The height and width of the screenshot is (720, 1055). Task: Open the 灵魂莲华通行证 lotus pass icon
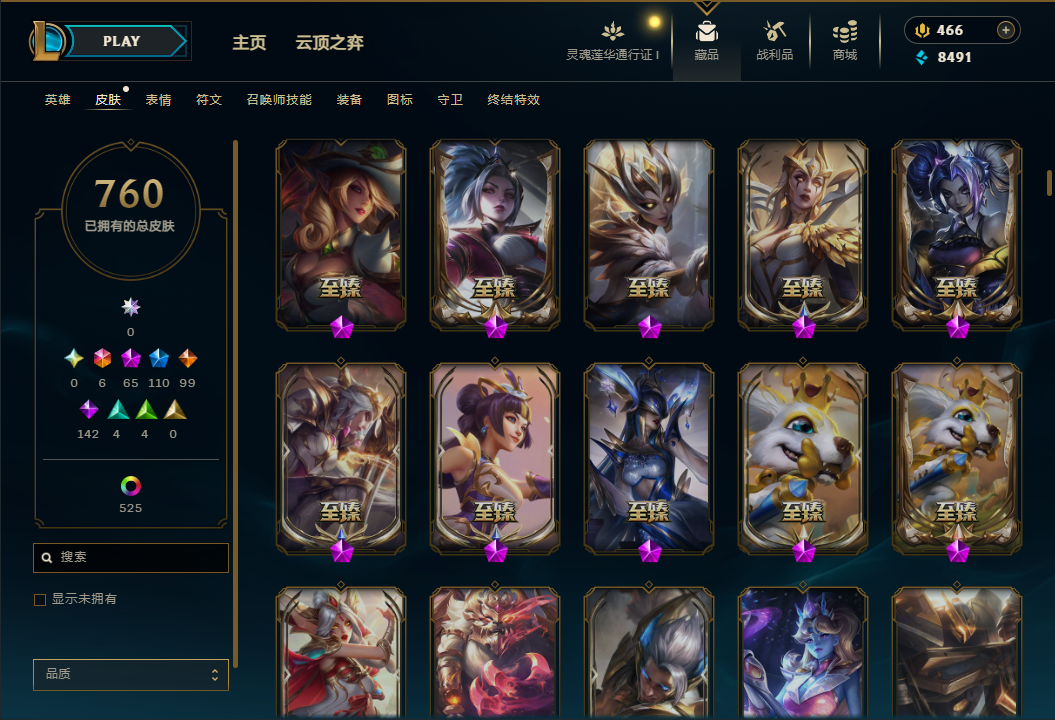pyautogui.click(x=612, y=32)
